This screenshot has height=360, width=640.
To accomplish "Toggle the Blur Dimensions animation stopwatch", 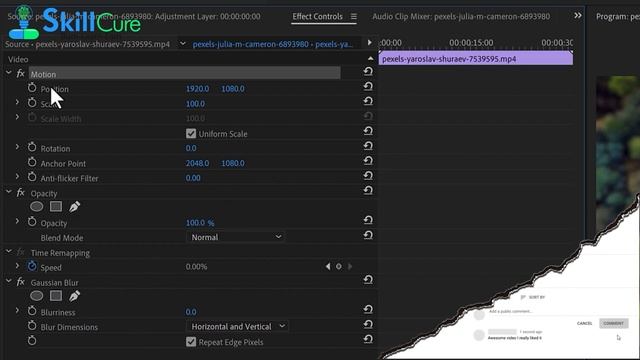I will point(32,326).
